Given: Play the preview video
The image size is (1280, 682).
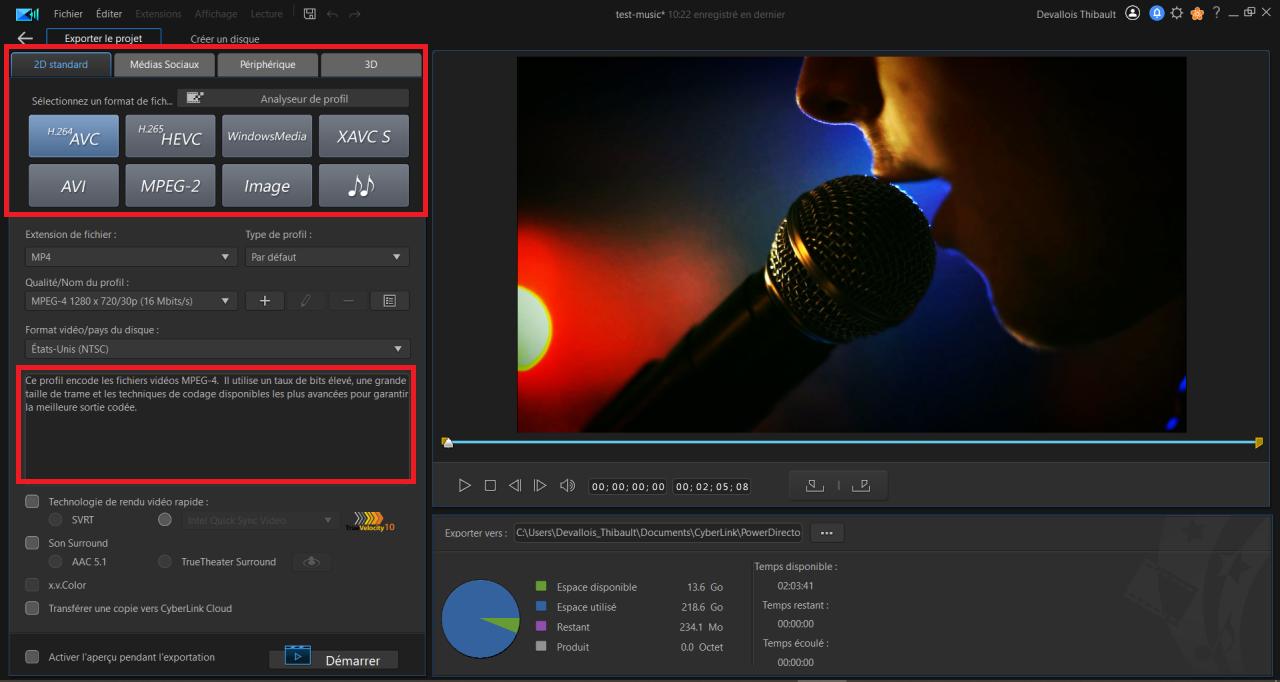Looking at the screenshot, I should click(464, 485).
